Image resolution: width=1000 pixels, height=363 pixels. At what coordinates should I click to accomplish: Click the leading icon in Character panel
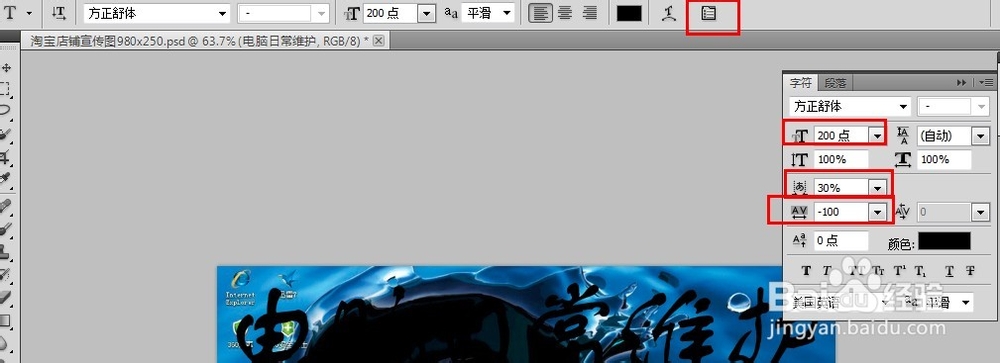pyautogui.click(x=903, y=135)
